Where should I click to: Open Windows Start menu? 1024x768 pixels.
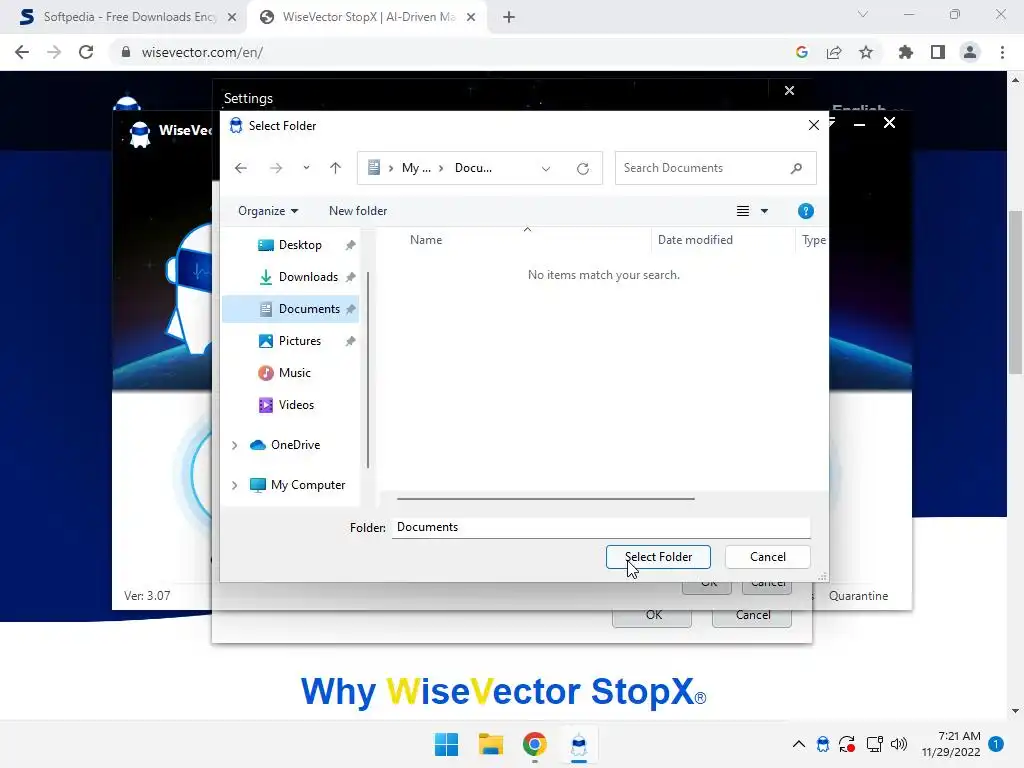(447, 744)
